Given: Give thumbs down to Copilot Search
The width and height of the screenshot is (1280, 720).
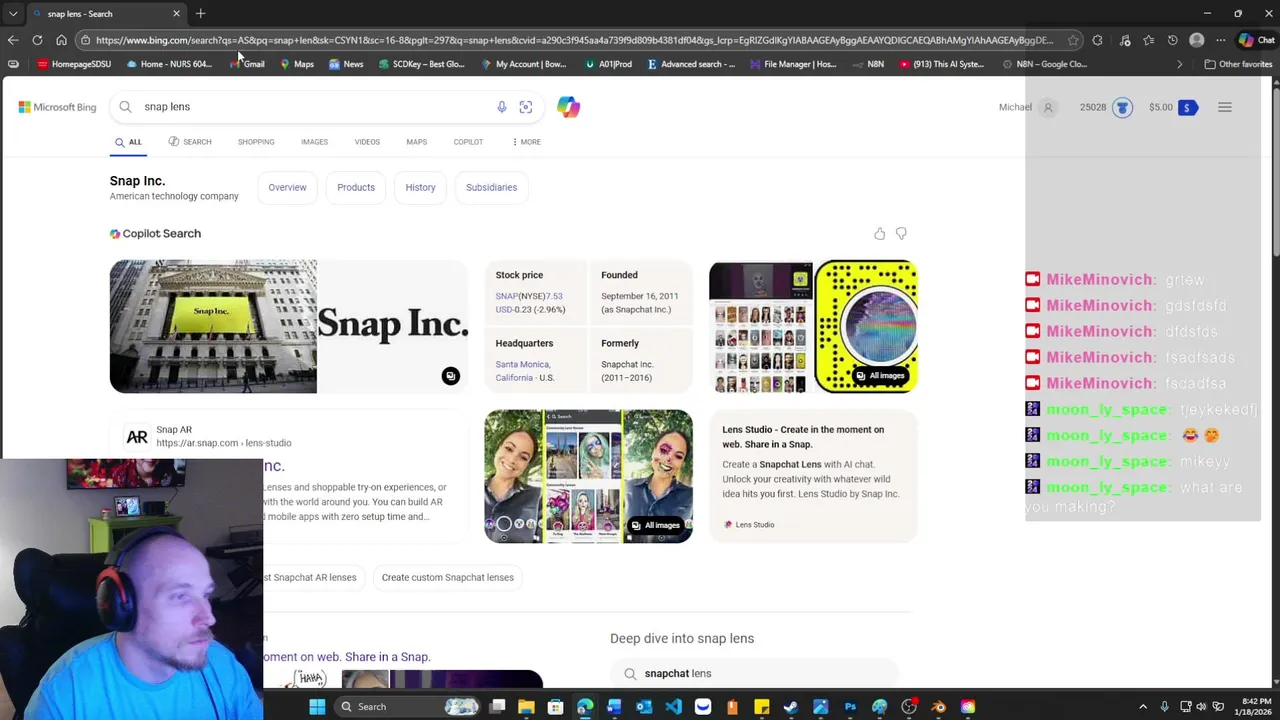Looking at the screenshot, I should [901, 234].
